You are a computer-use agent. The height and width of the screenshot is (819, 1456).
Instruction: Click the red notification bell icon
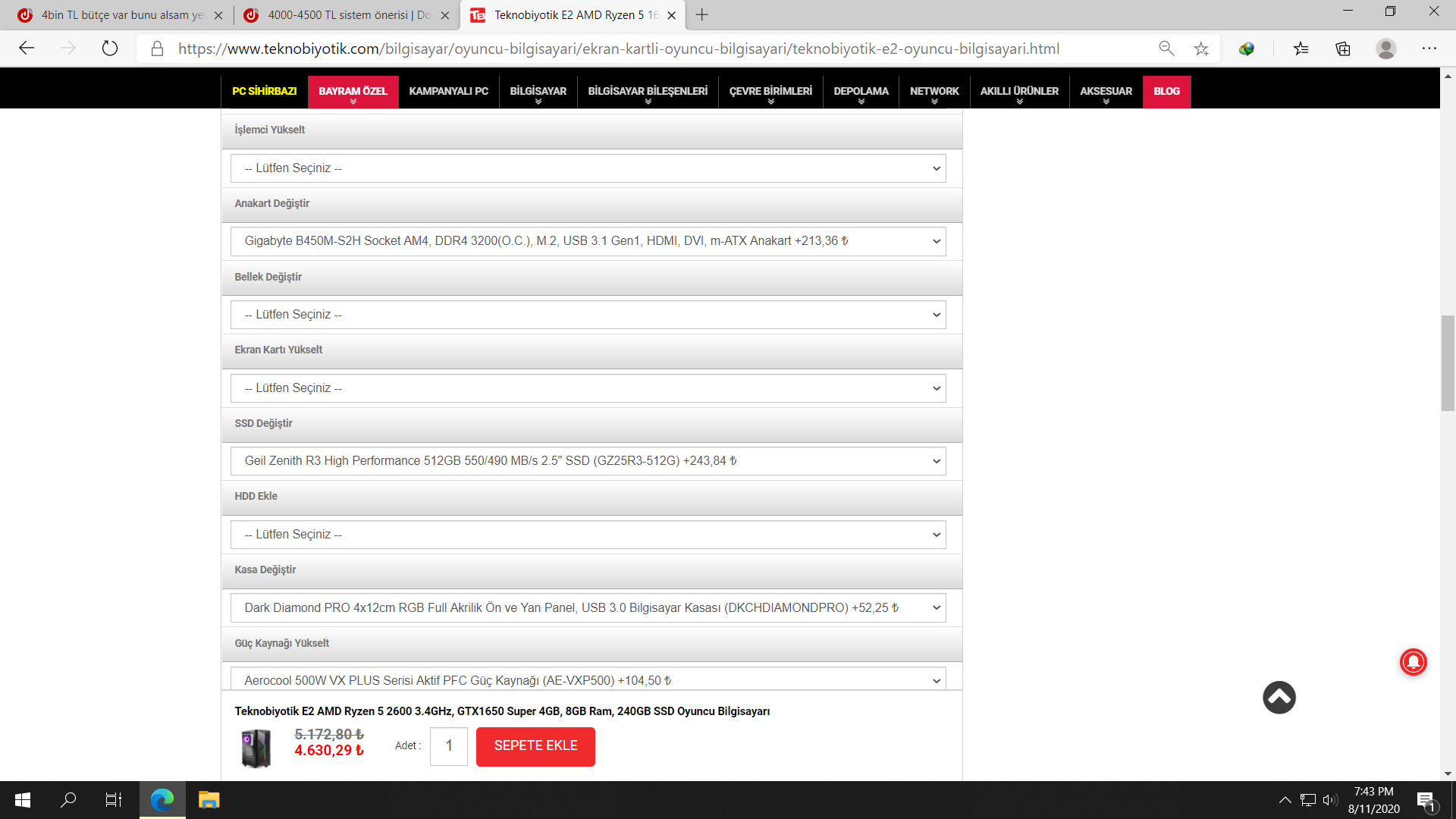(1413, 662)
